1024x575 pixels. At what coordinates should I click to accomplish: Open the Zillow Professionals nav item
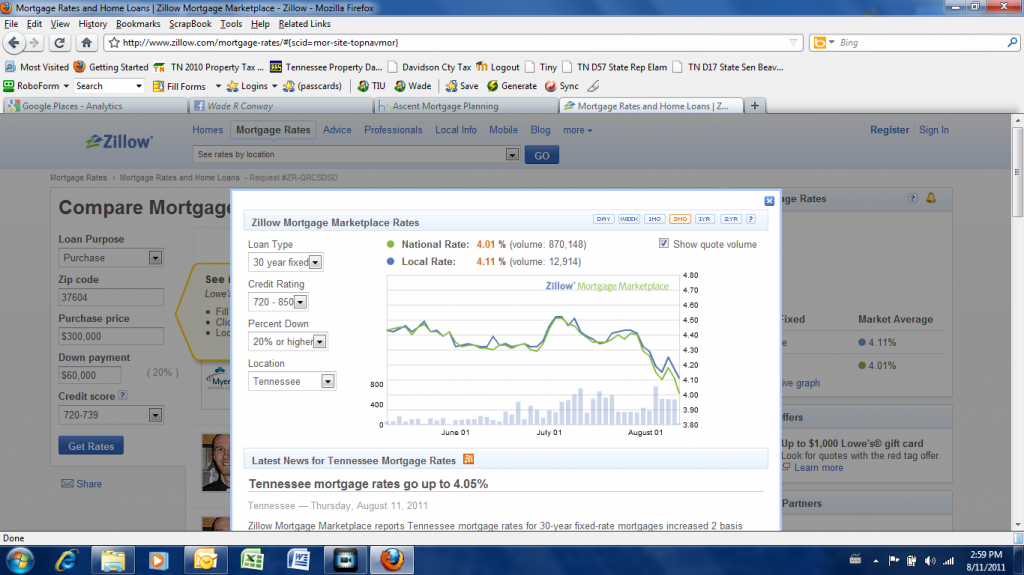[x=393, y=130]
